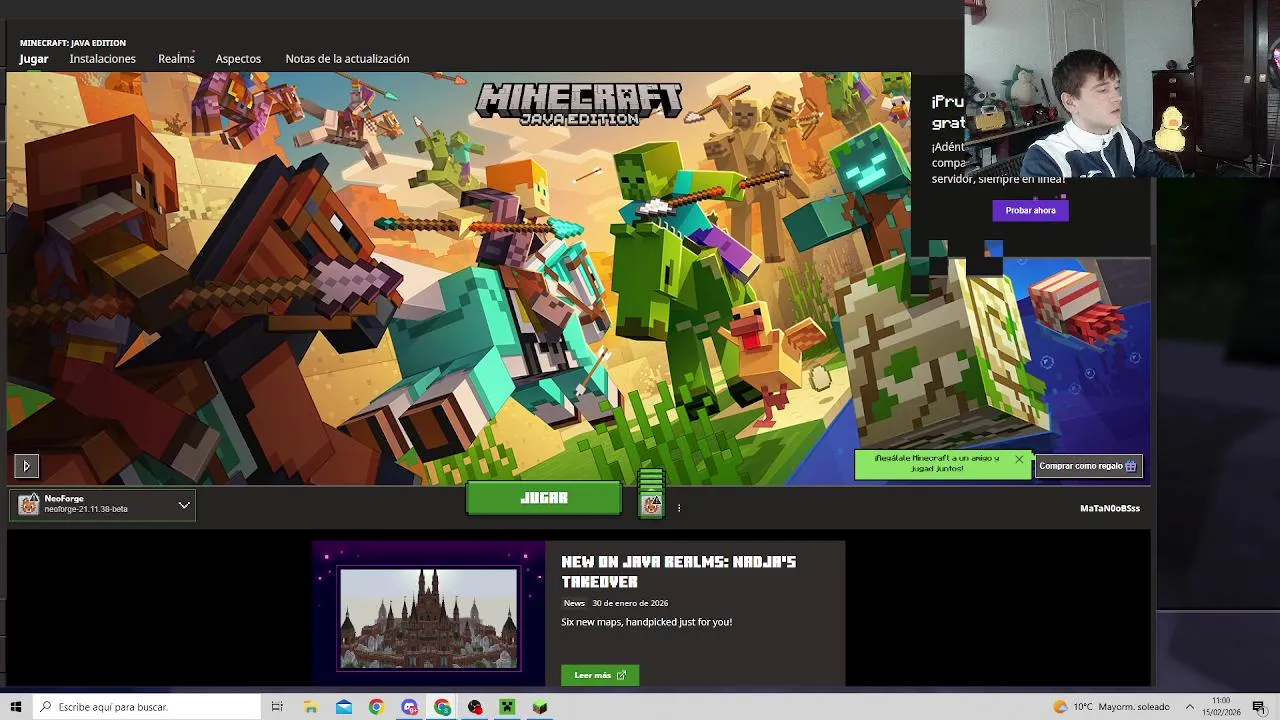This screenshot has width=1280, height=720.
Task: Click the weather widget showing 10°C
Action: pos(1111,707)
